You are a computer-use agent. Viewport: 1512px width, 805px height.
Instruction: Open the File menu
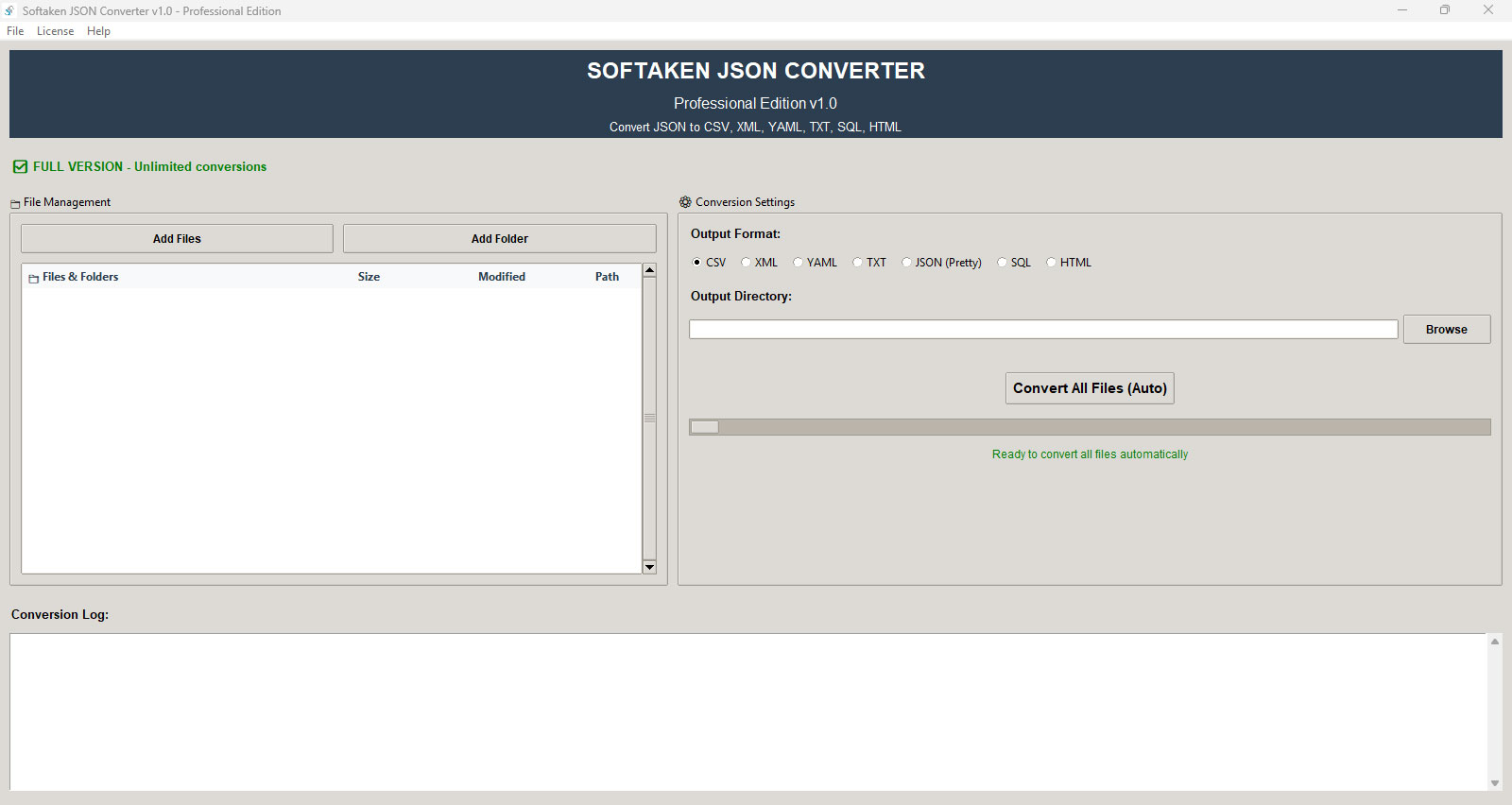tap(15, 31)
